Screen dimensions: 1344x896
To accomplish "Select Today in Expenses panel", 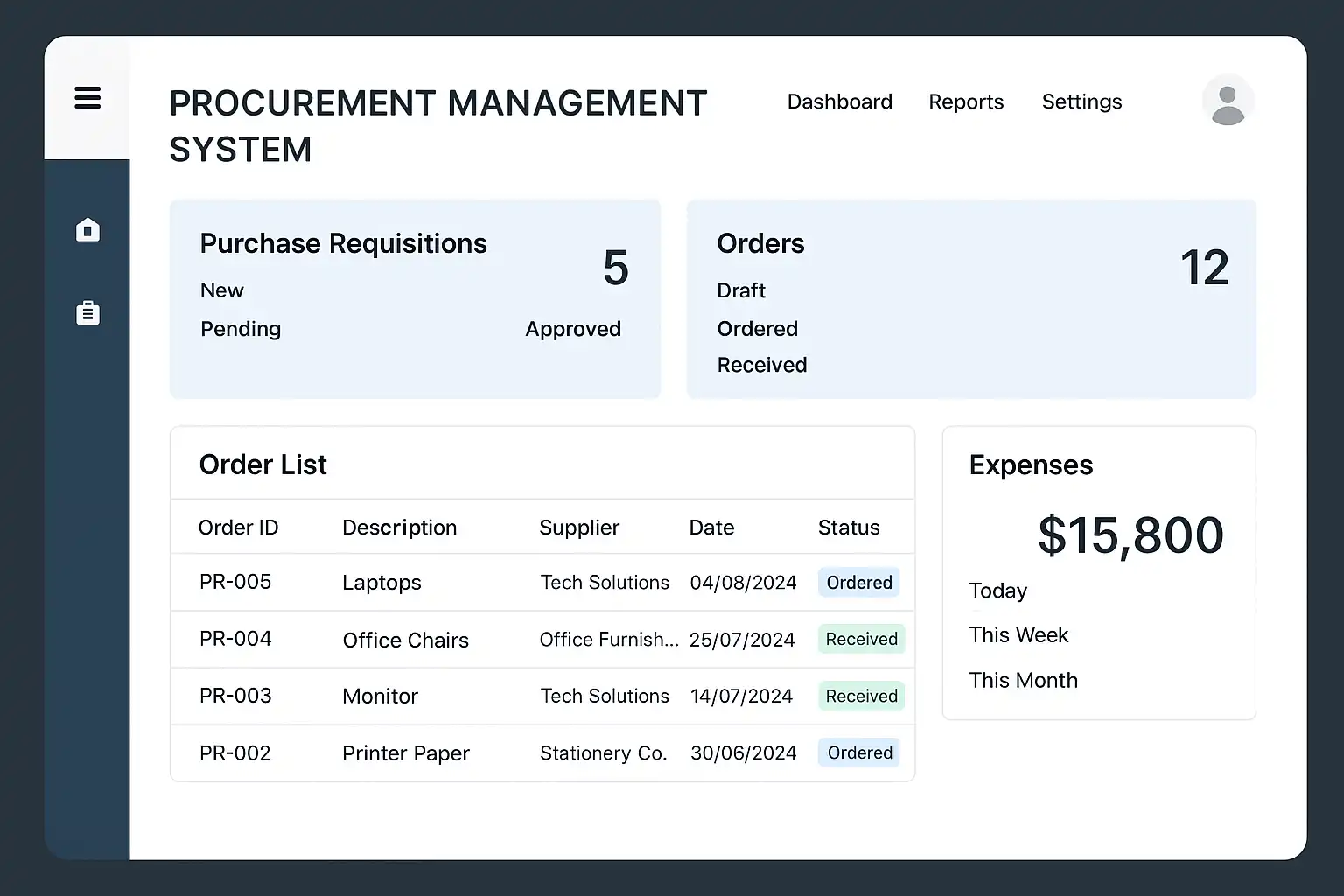I will [997, 591].
